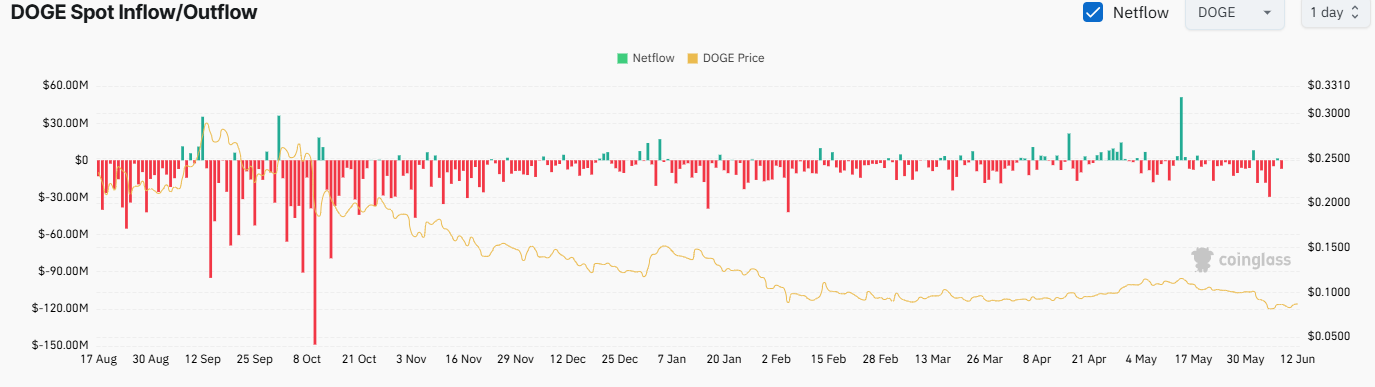Click the $30.00M y-axis label

(x=64, y=123)
